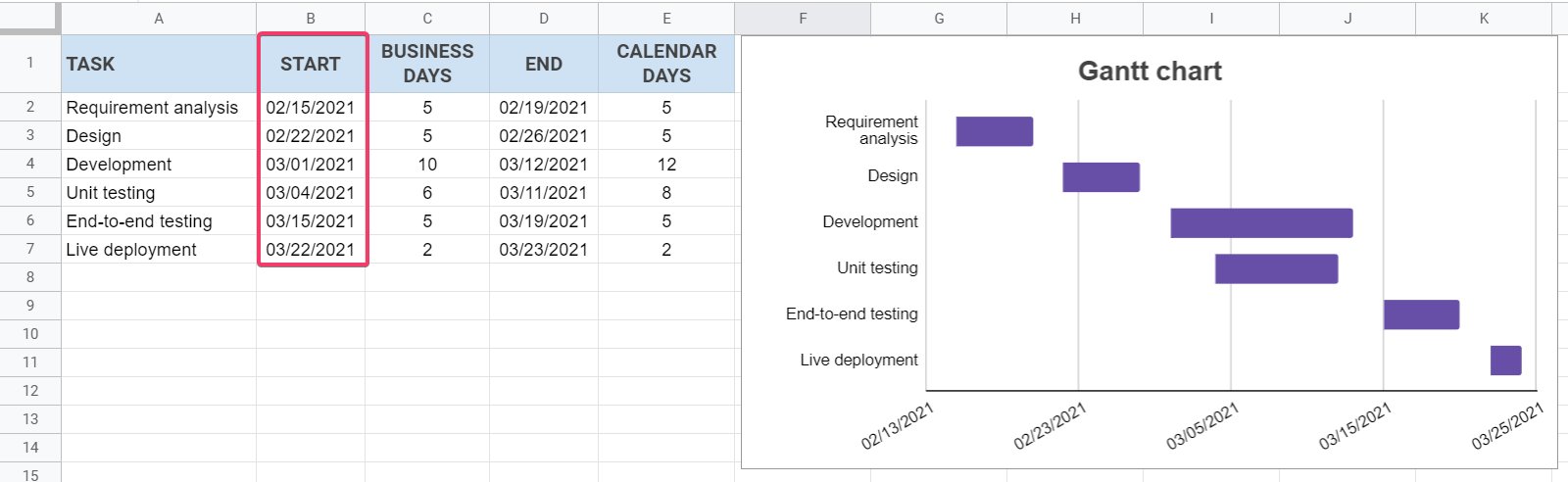The height and width of the screenshot is (482, 1568).
Task: Select the Design bar in chart
Action: 1101,177
